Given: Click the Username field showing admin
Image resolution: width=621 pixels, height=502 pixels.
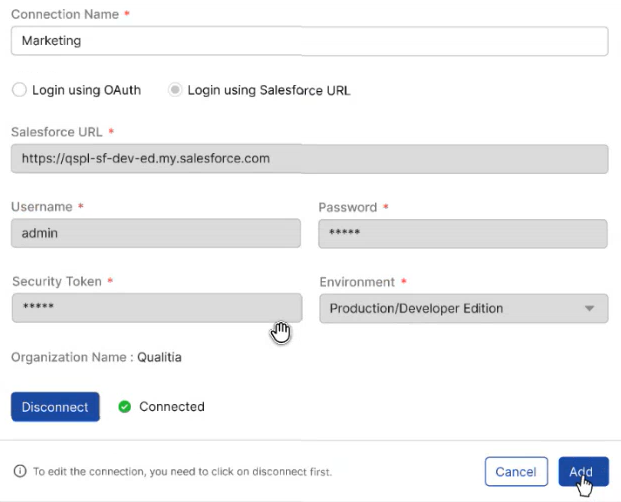Looking at the screenshot, I should (x=156, y=233).
